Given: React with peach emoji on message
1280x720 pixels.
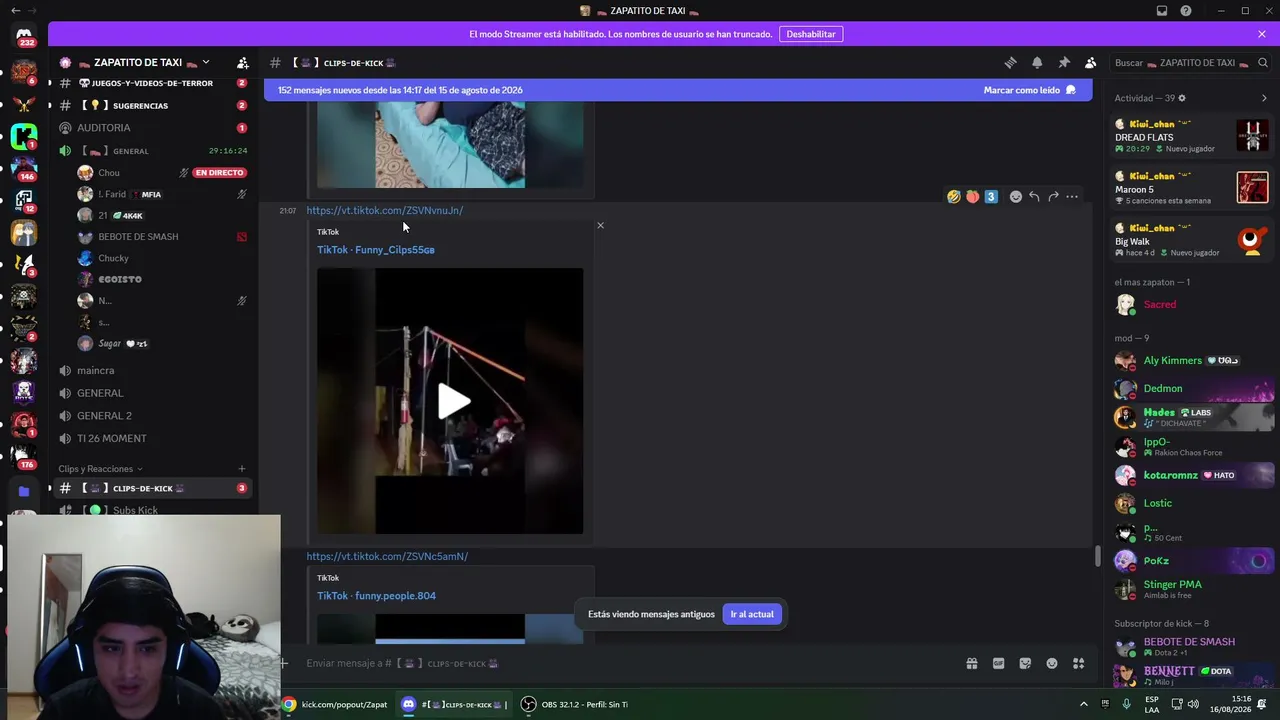Looking at the screenshot, I should [972, 197].
